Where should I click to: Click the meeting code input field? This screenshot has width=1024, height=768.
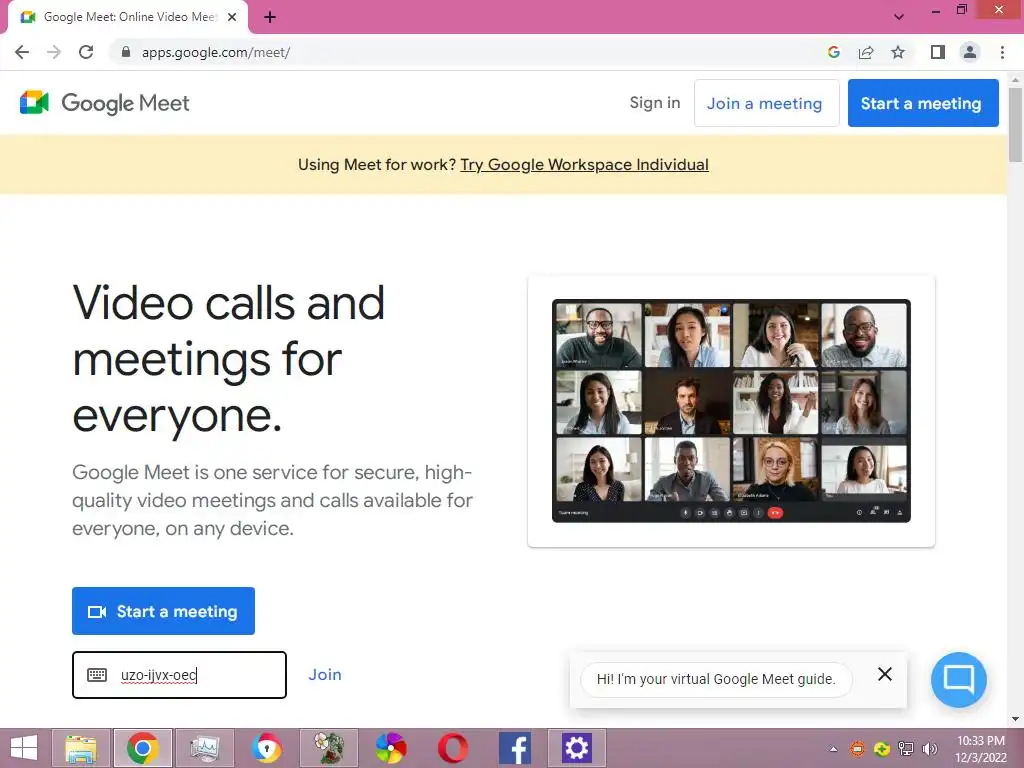[x=179, y=675]
